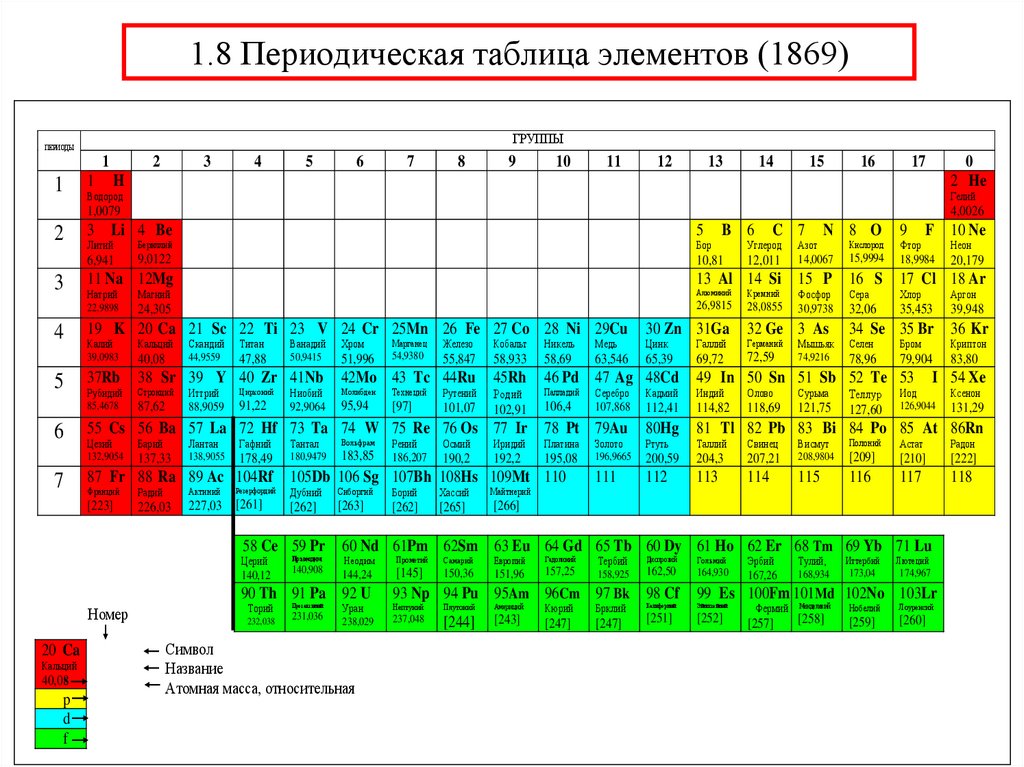Select the iodine cell 'I Иод'
Screen dimensions: 1024x767
click(x=919, y=392)
